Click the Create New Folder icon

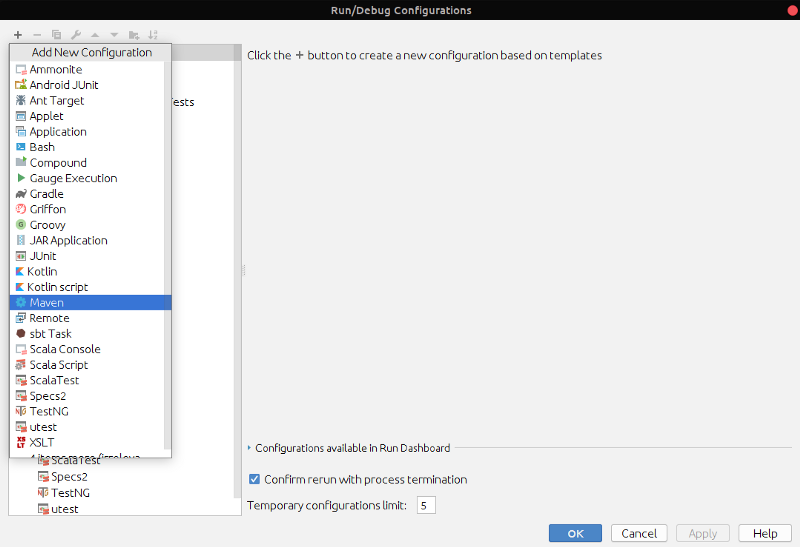(x=134, y=35)
